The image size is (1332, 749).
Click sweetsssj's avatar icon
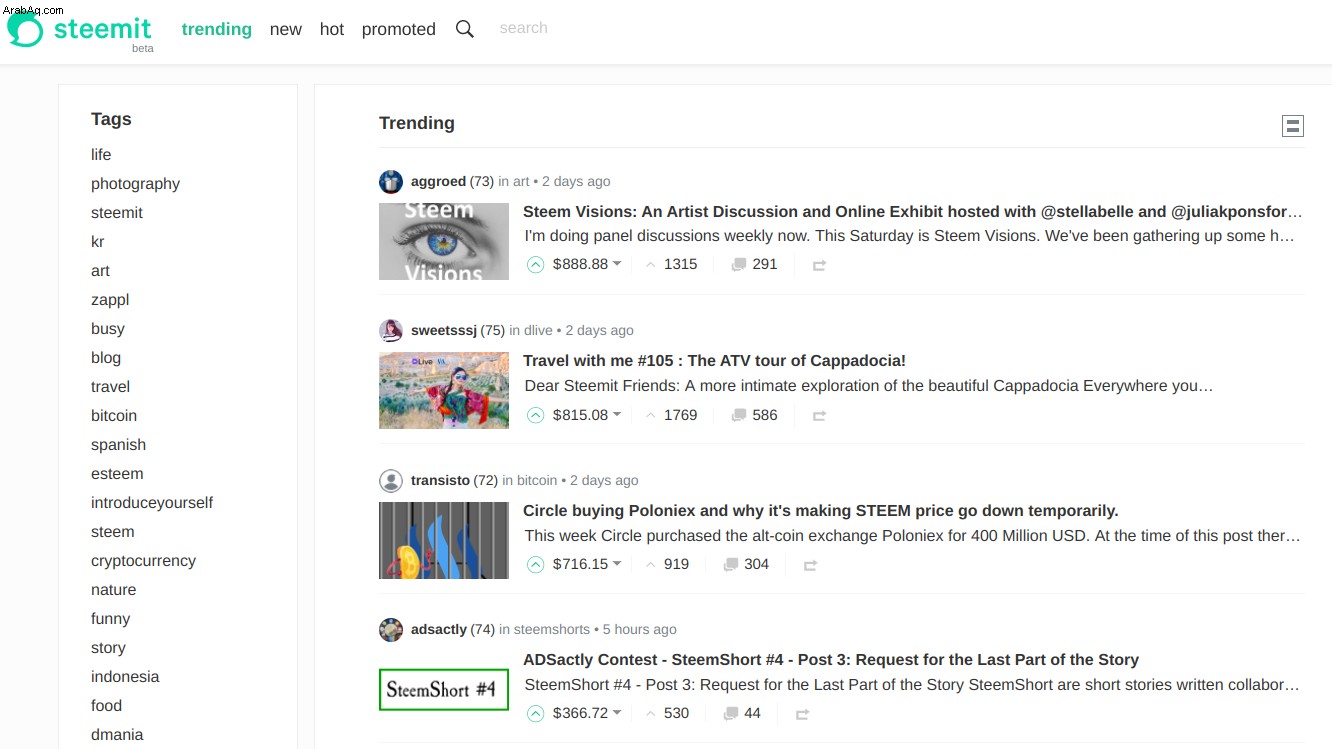391,331
